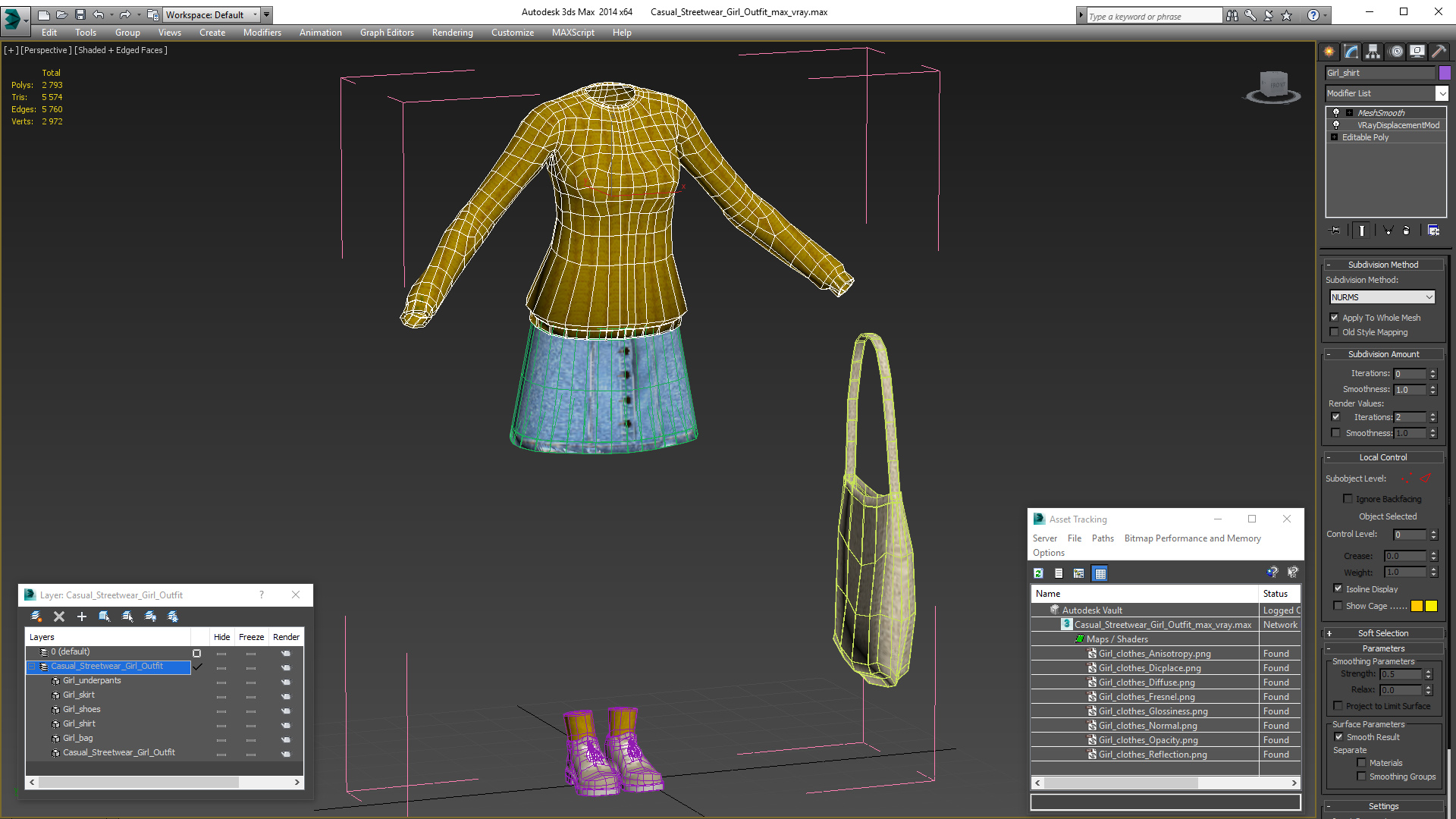Click Create New Layer icon in Layer dialog
The height and width of the screenshot is (819, 1456).
36,617
